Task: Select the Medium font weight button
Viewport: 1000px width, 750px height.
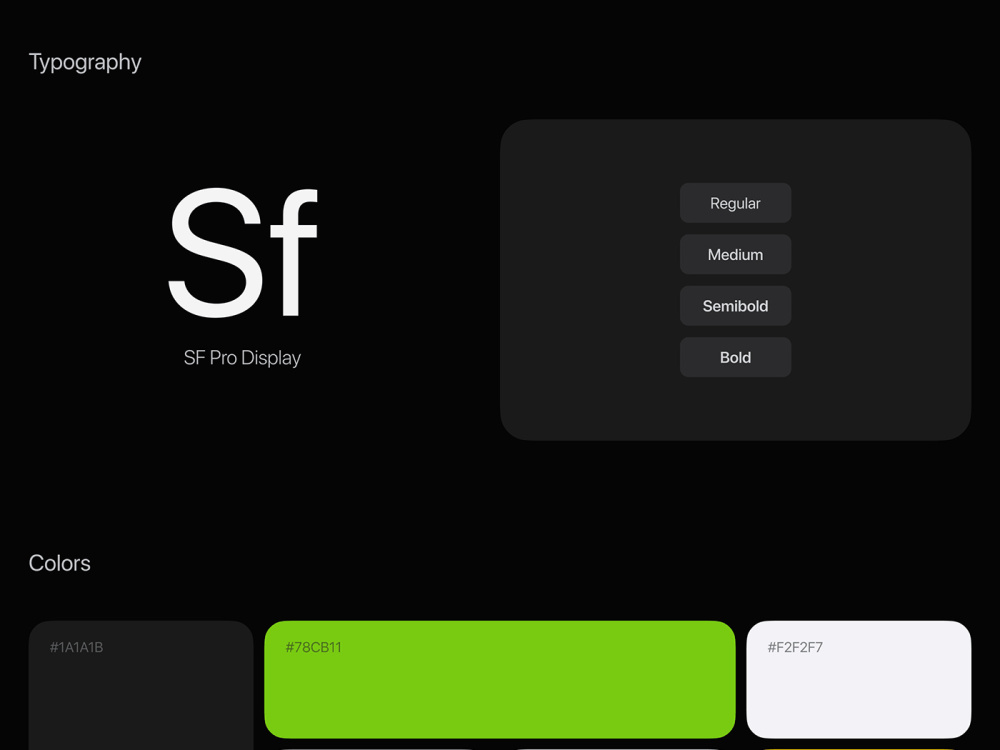Action: point(735,254)
